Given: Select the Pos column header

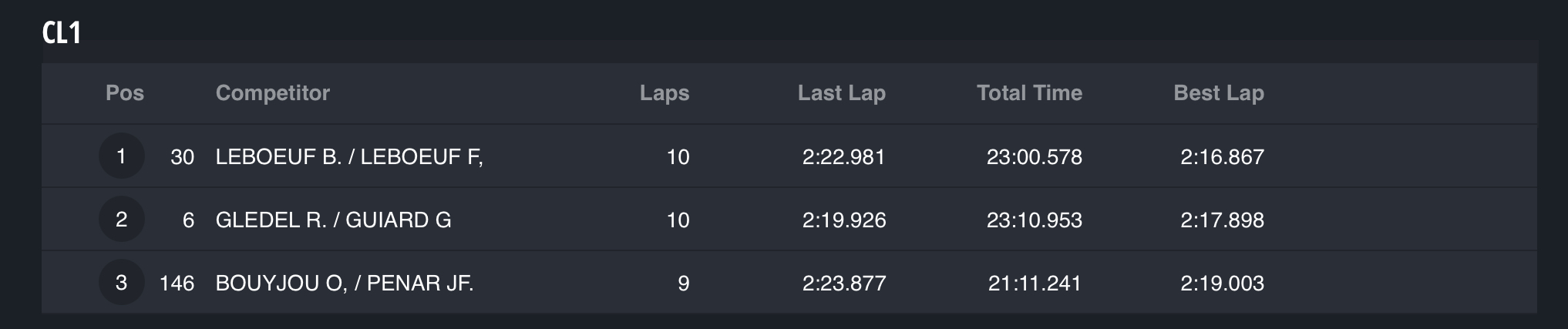Looking at the screenshot, I should (125, 93).
